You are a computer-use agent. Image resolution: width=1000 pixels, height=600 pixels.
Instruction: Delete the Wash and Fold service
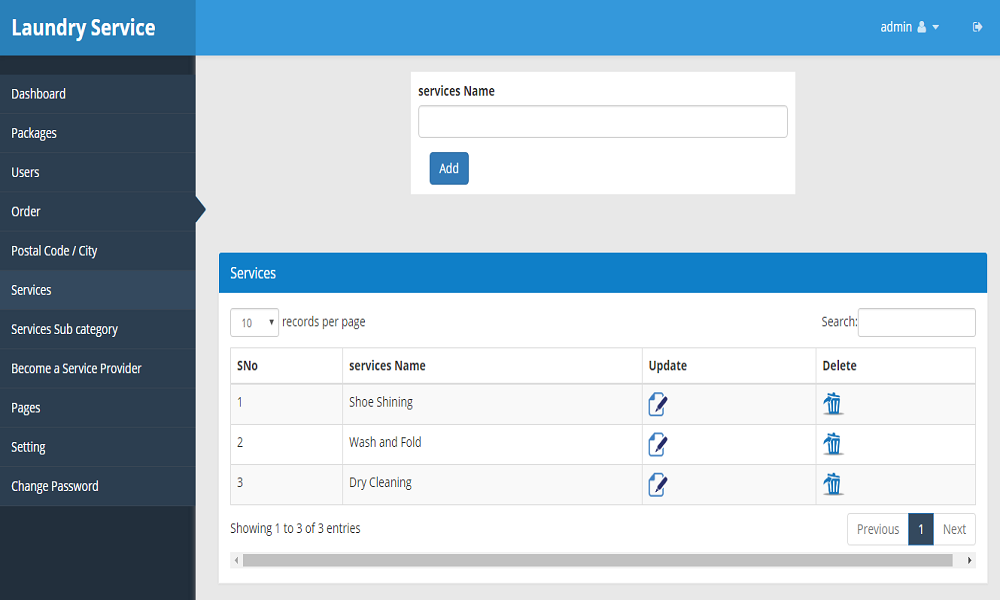pos(832,444)
